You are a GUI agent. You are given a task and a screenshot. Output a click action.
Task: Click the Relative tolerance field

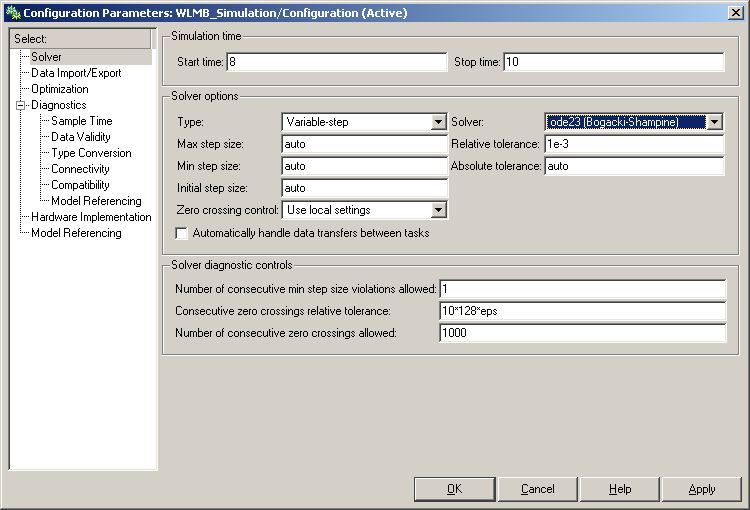(x=634, y=144)
